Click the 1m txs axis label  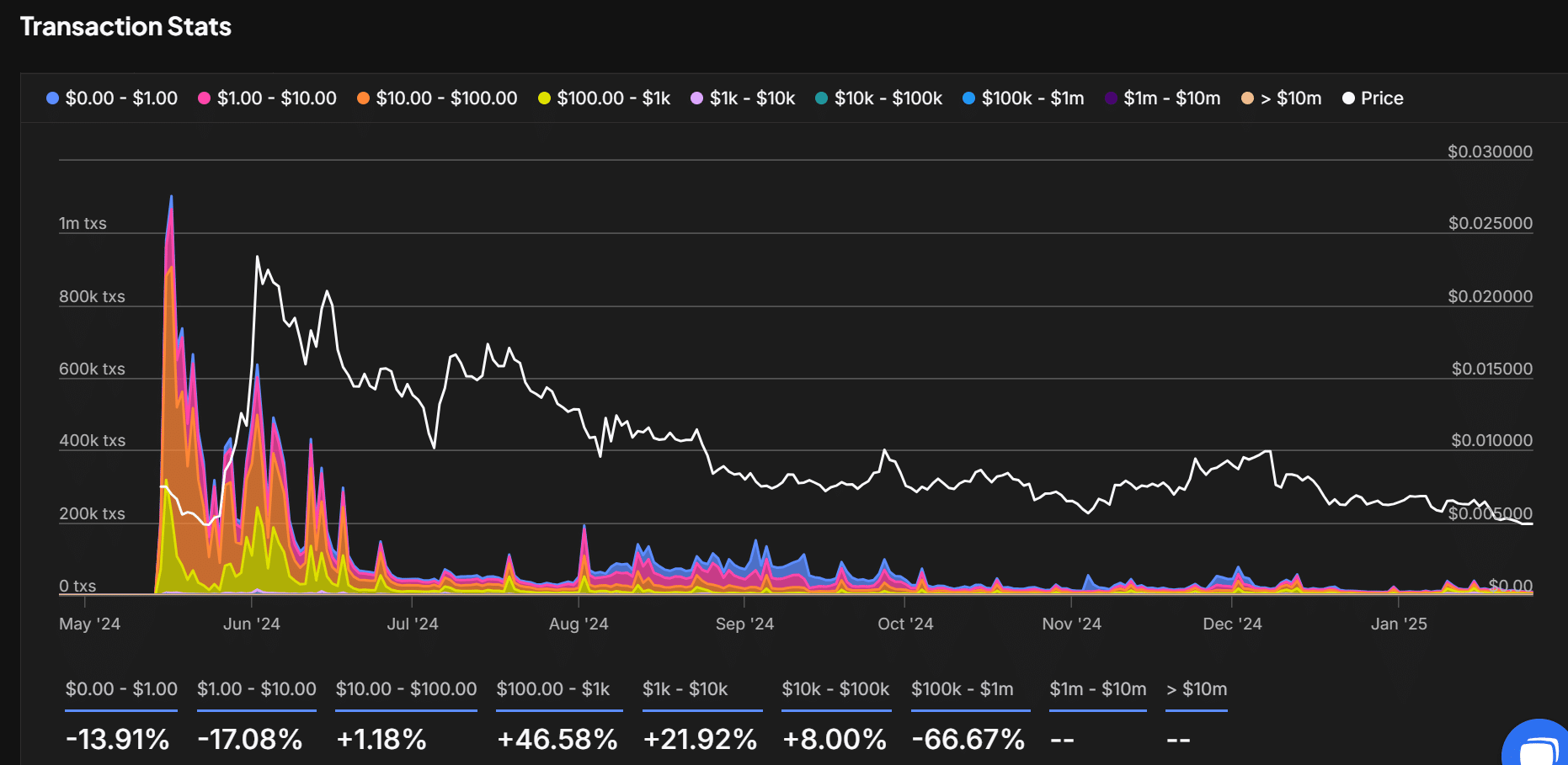pos(83,223)
